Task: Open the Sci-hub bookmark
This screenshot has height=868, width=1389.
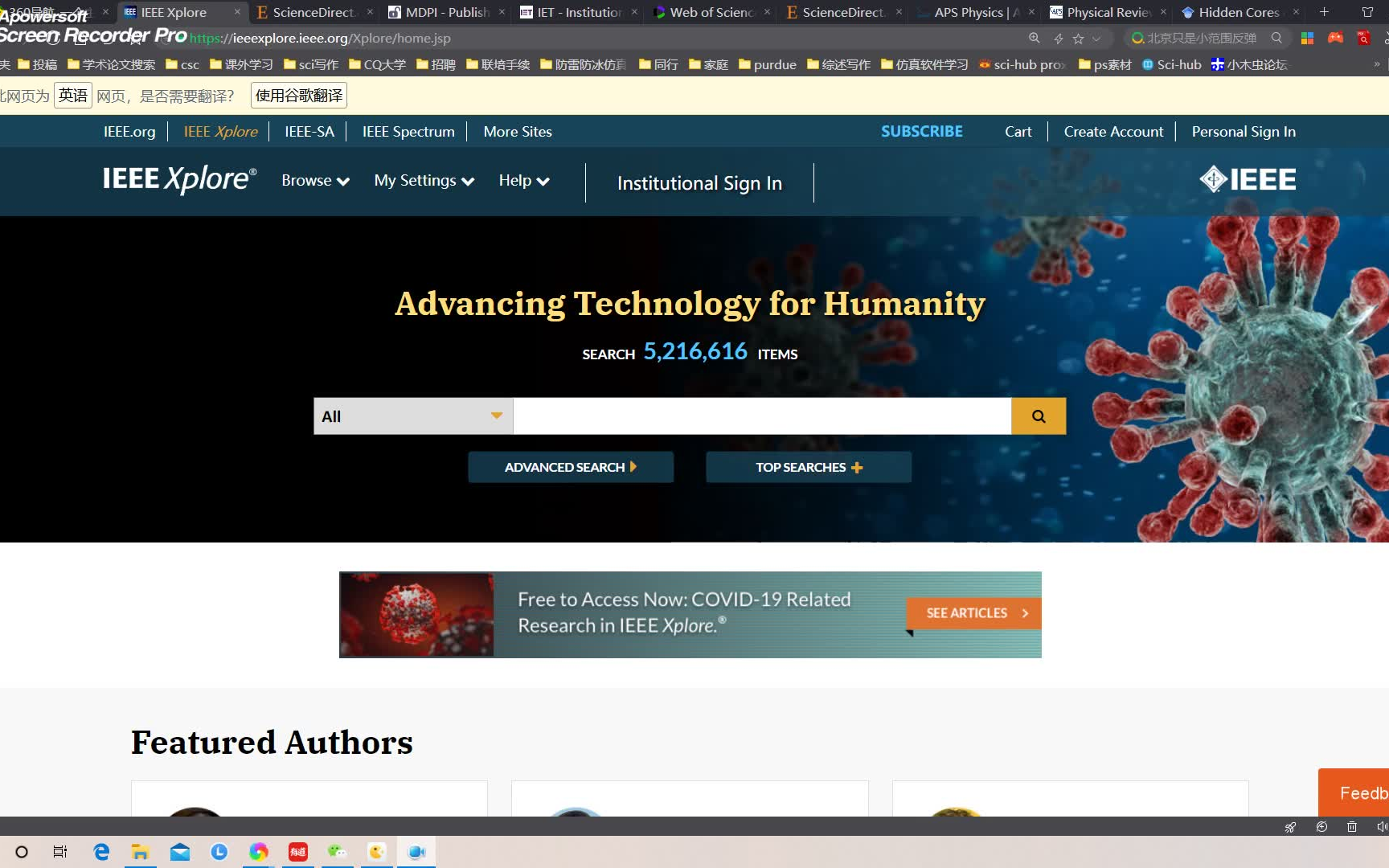Action: [1172, 64]
